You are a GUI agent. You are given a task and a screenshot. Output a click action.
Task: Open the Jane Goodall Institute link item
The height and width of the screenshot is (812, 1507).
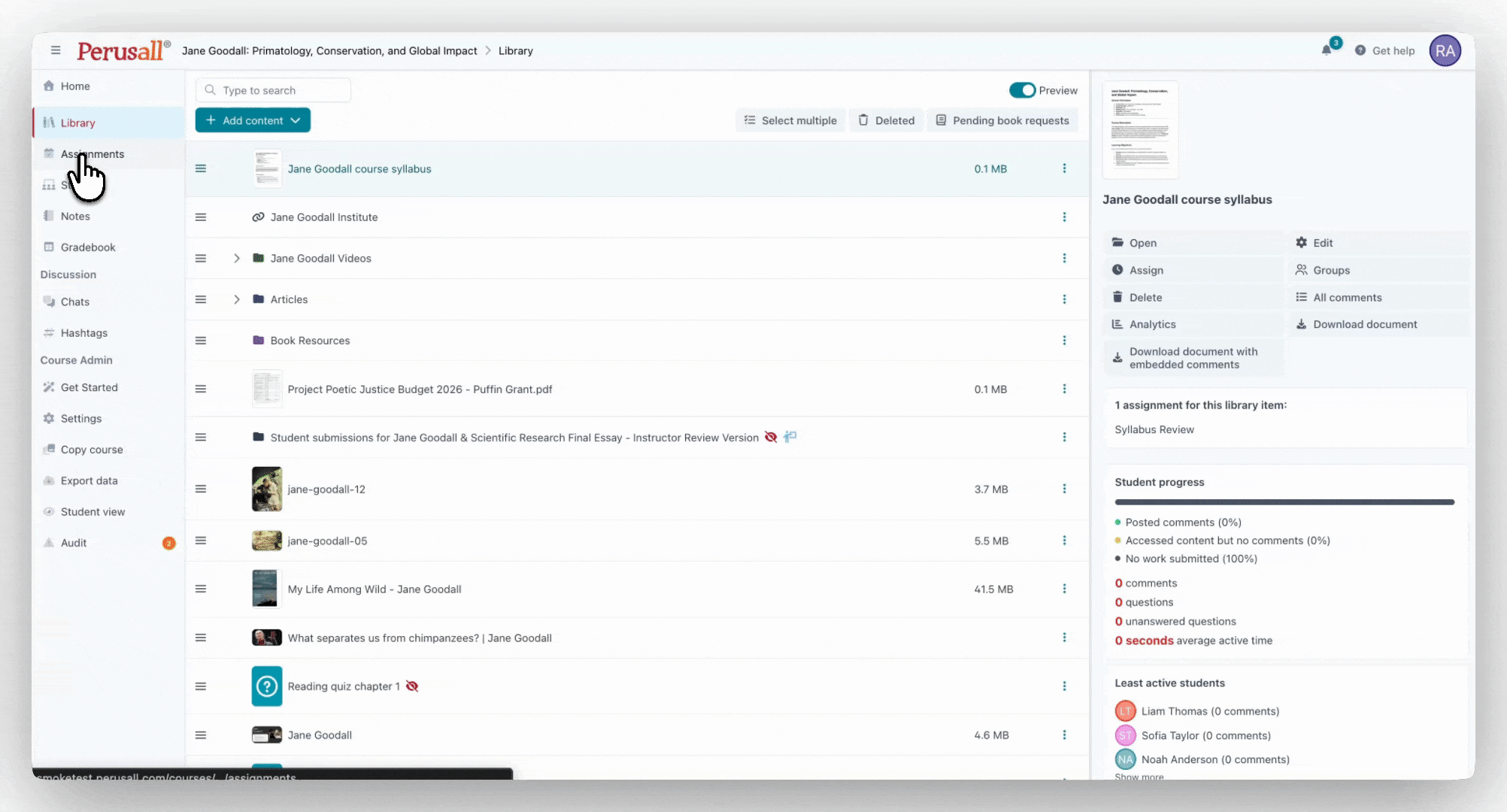click(324, 217)
